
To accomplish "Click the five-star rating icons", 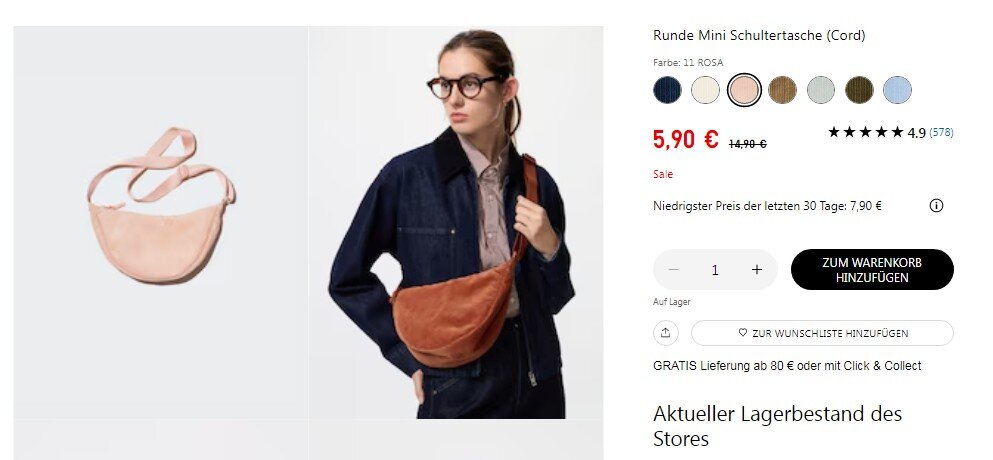I will point(866,132).
